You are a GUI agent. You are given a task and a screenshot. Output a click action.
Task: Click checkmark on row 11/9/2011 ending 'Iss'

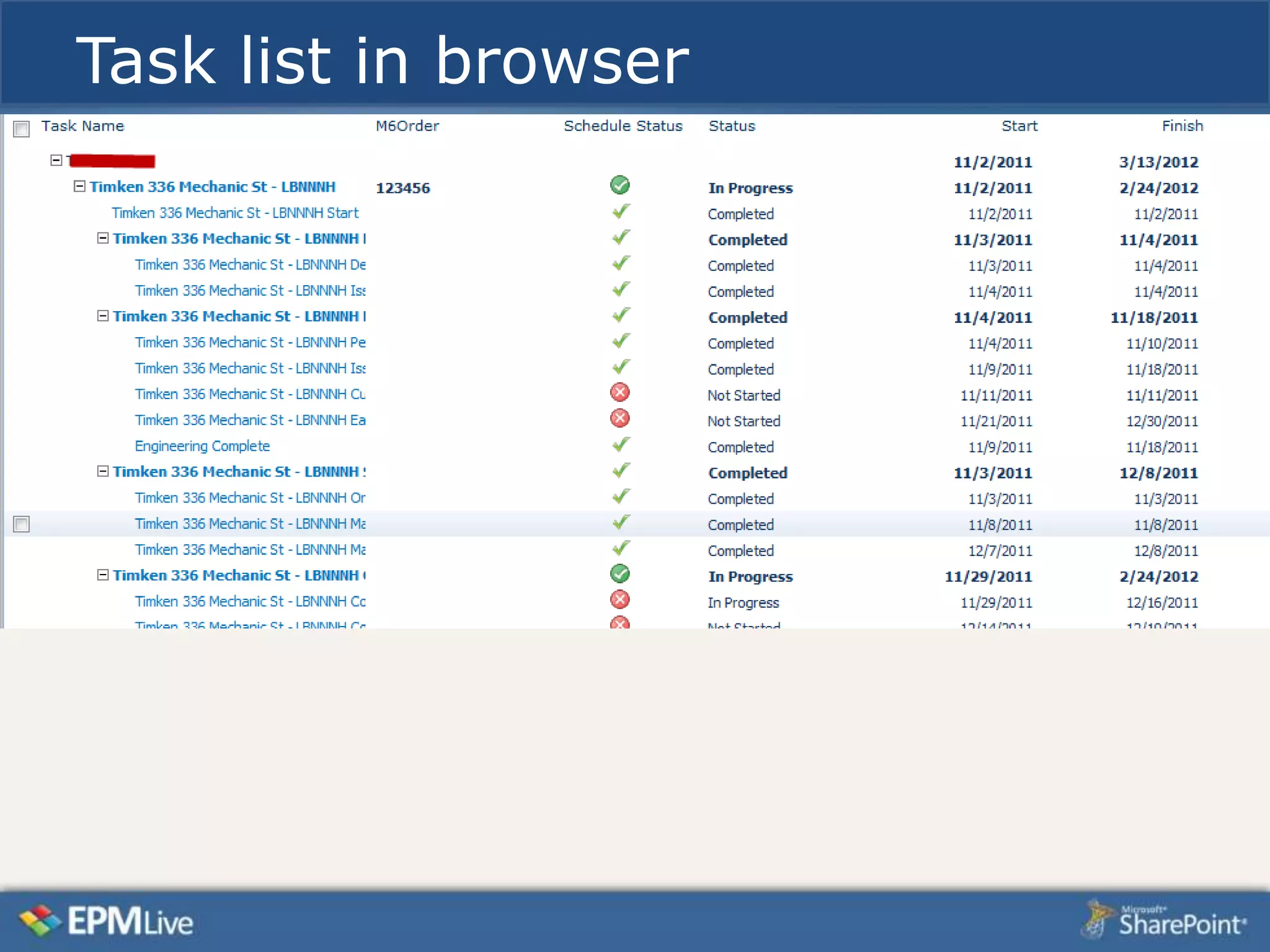coord(621,367)
